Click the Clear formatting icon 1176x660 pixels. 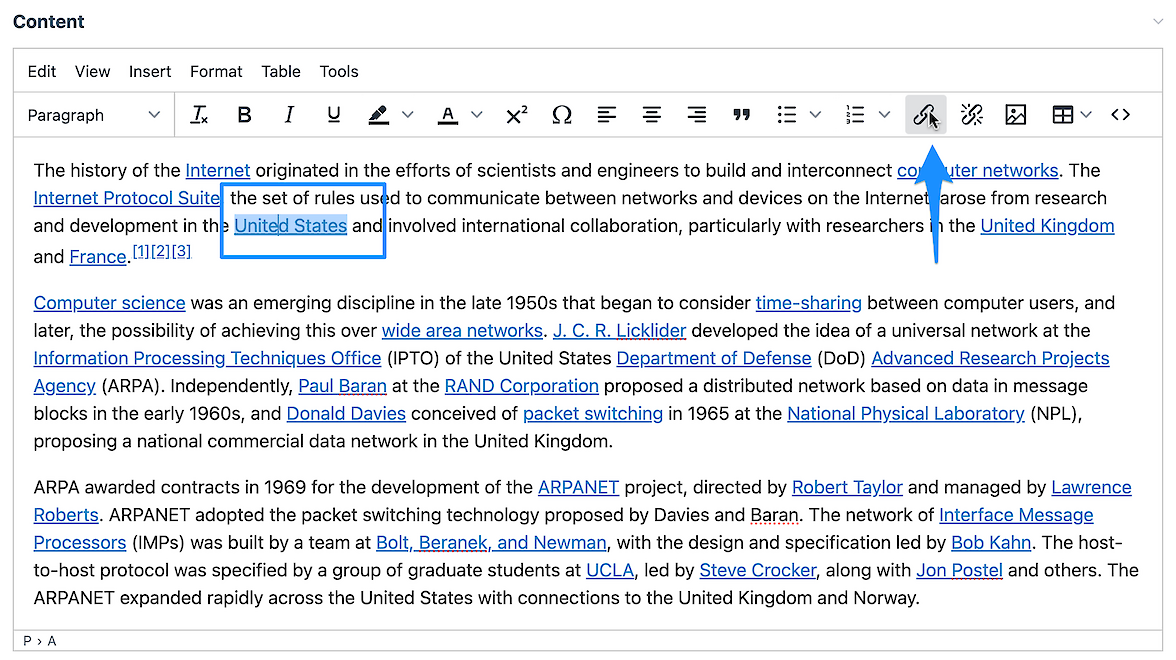point(199,115)
